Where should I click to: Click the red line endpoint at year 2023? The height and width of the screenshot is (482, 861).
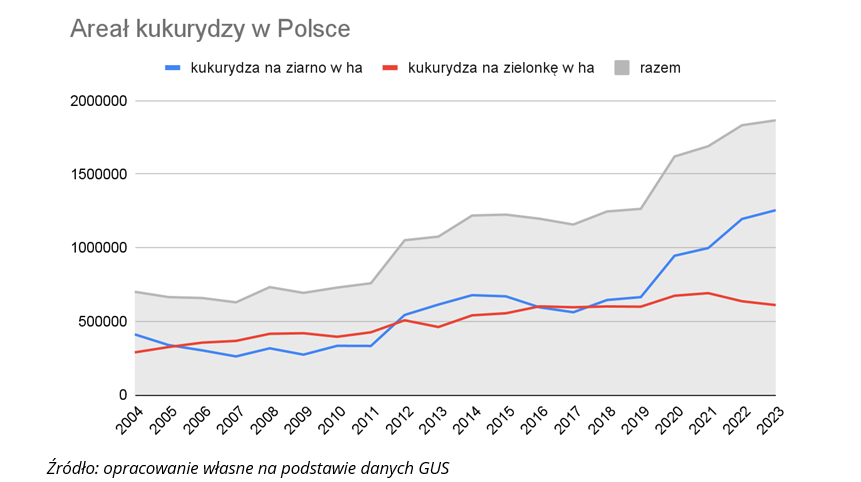pos(775,305)
